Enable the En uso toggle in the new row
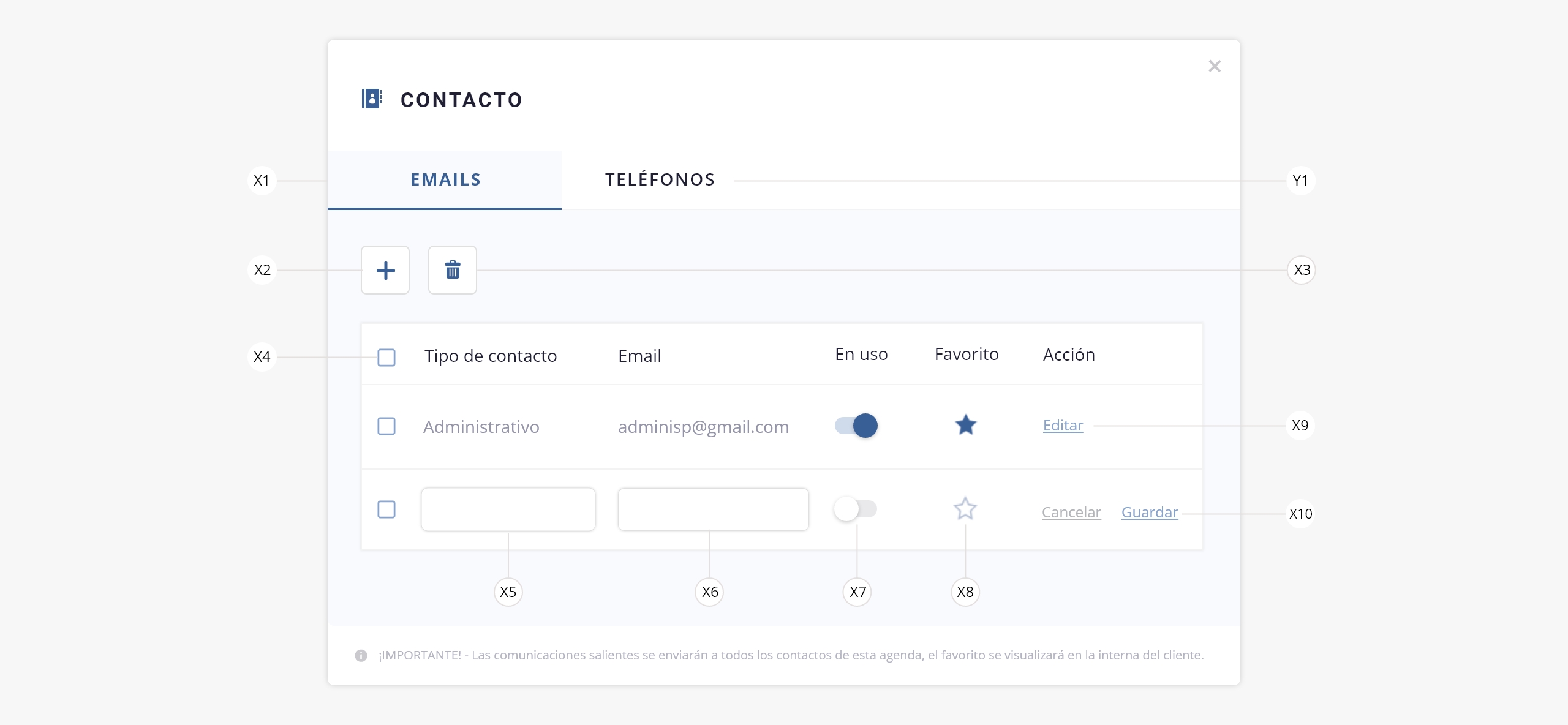 click(x=856, y=509)
